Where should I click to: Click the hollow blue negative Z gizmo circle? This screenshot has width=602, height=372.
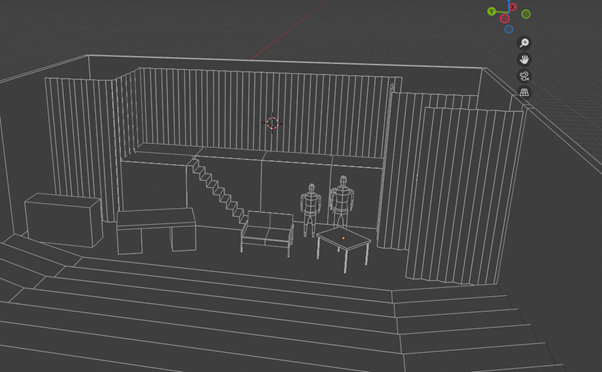(509, 29)
